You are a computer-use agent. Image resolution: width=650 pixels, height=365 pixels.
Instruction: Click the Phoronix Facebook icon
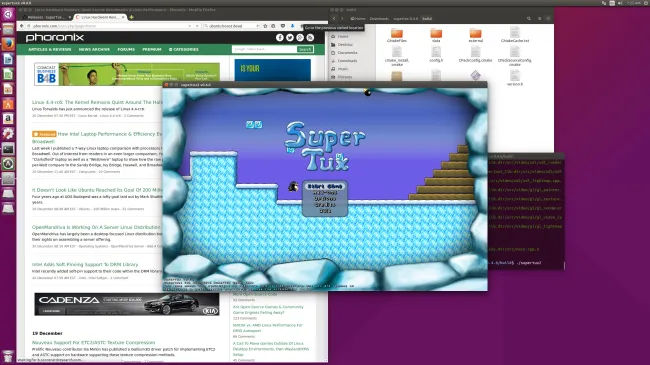pyautogui.click(x=280, y=38)
